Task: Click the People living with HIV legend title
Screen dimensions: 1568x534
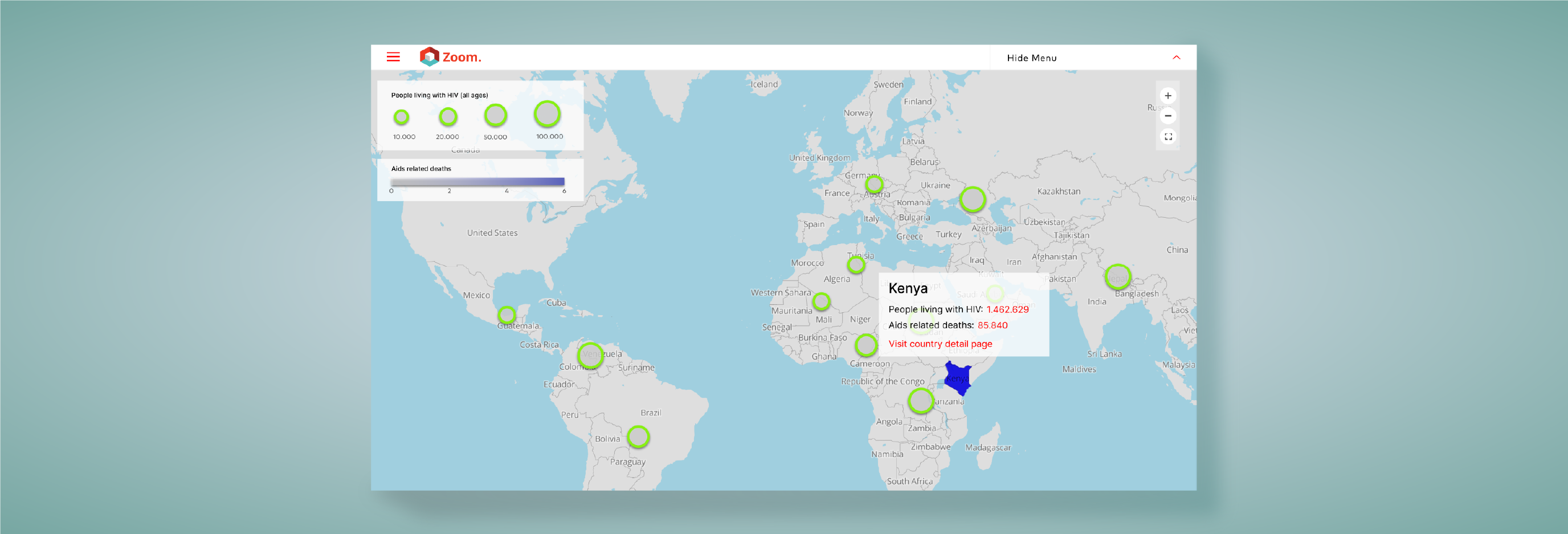Action: coord(439,95)
